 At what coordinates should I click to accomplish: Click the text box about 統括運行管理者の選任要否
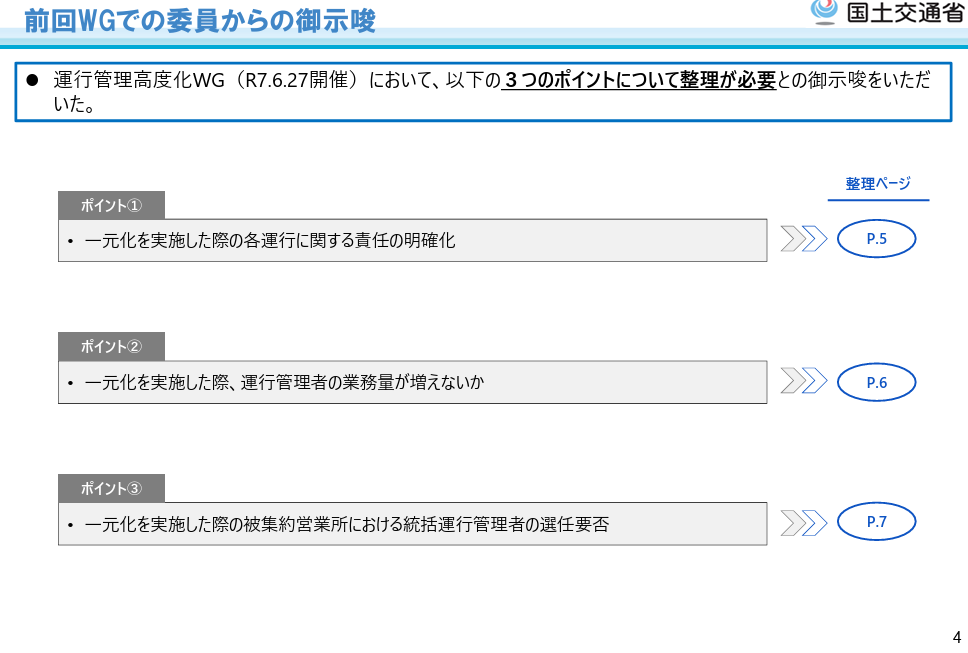[x=412, y=524]
